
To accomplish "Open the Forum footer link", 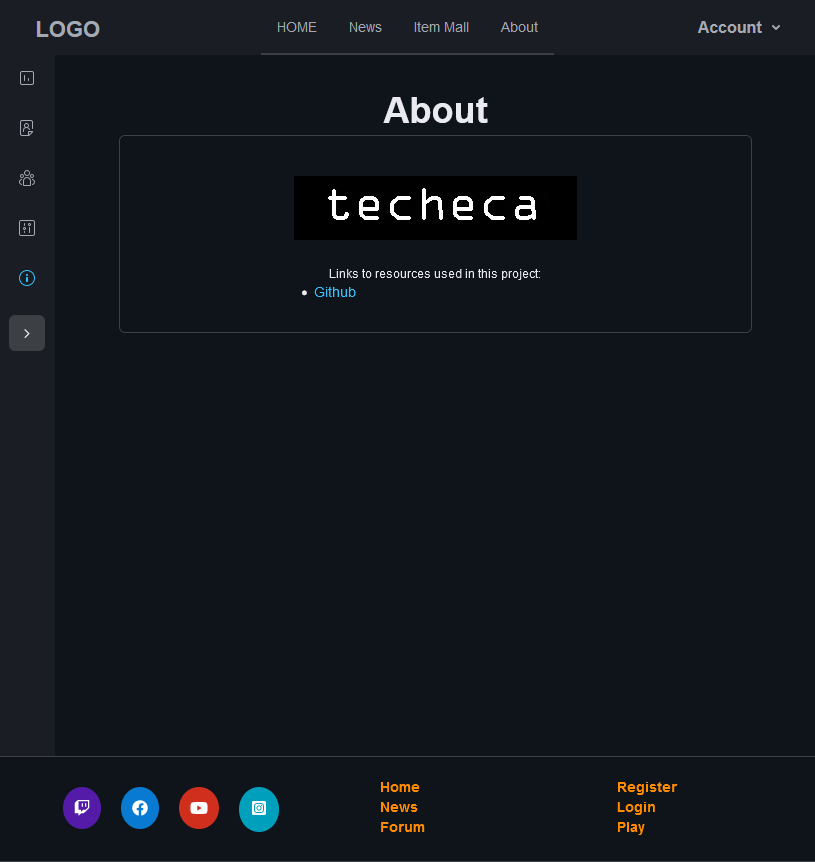I will point(402,827).
